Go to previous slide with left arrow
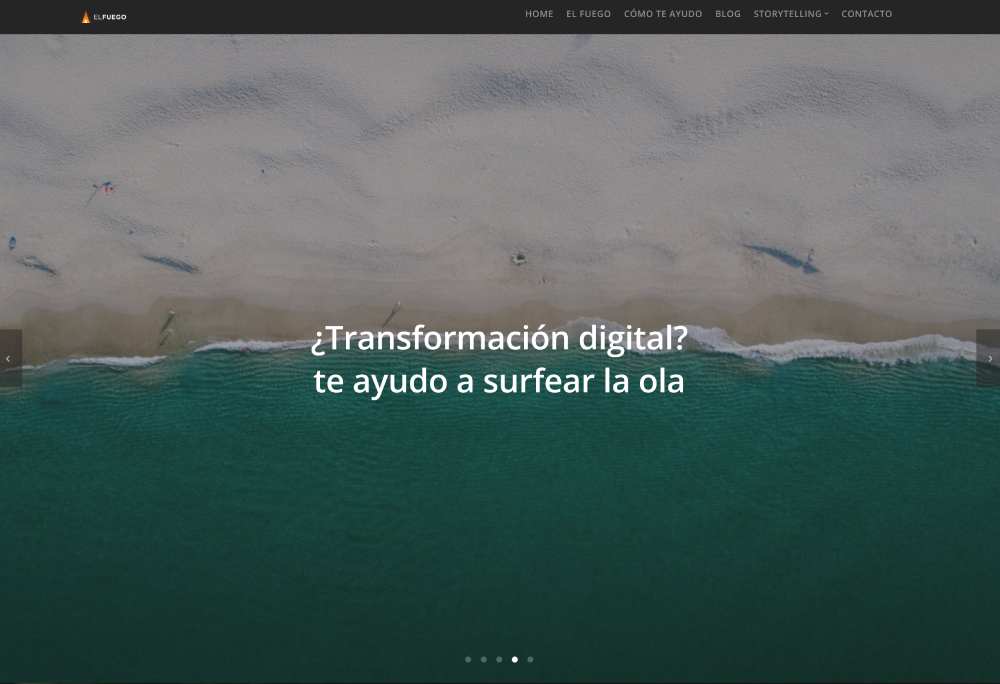The width and height of the screenshot is (1000, 684). [x=10, y=358]
